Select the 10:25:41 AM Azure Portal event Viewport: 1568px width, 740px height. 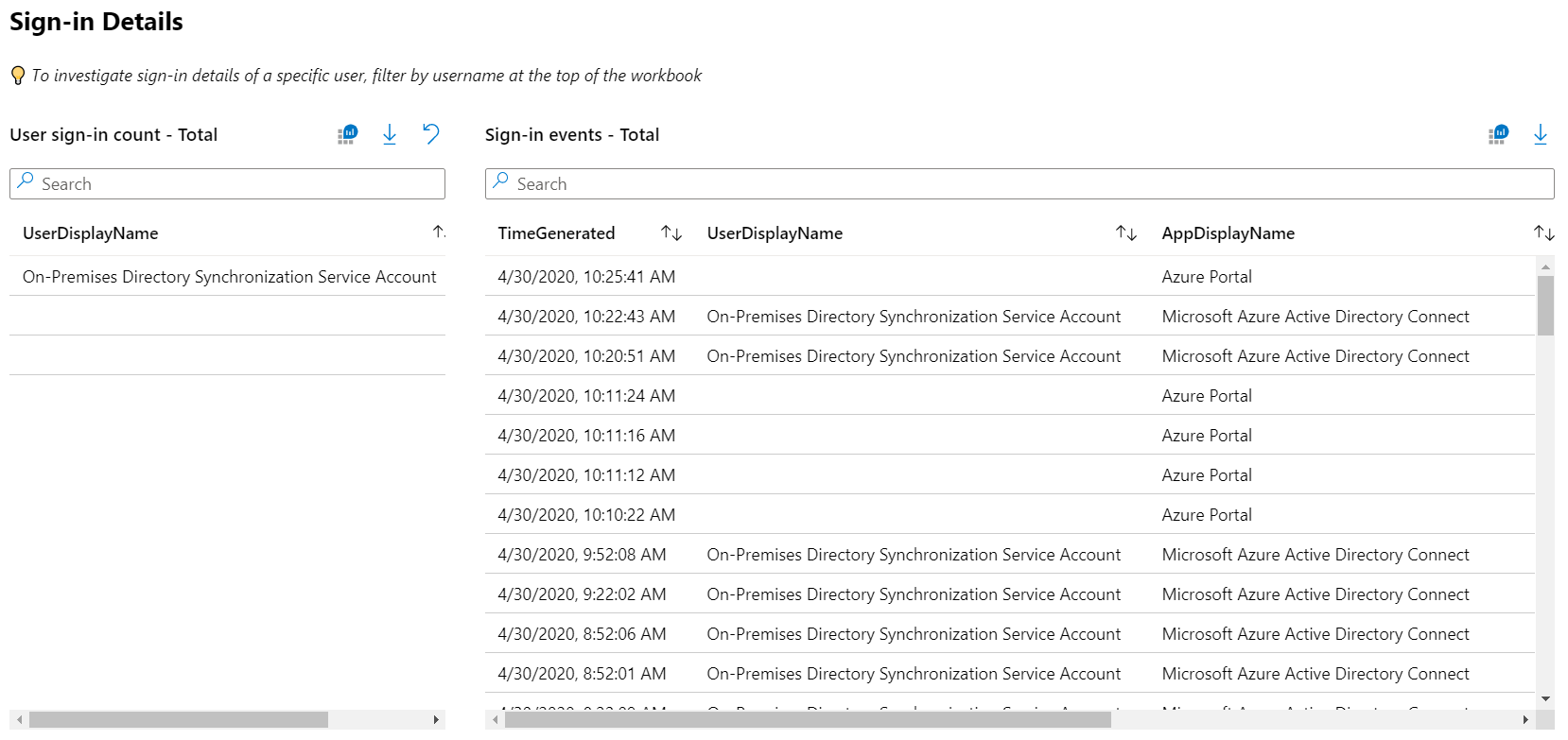1009,277
